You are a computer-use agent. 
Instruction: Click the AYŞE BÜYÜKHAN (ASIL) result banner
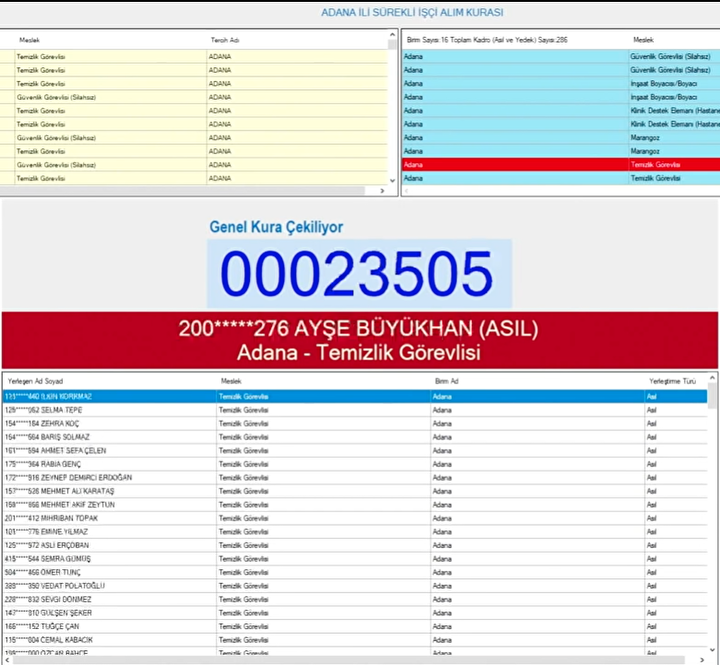[360, 340]
